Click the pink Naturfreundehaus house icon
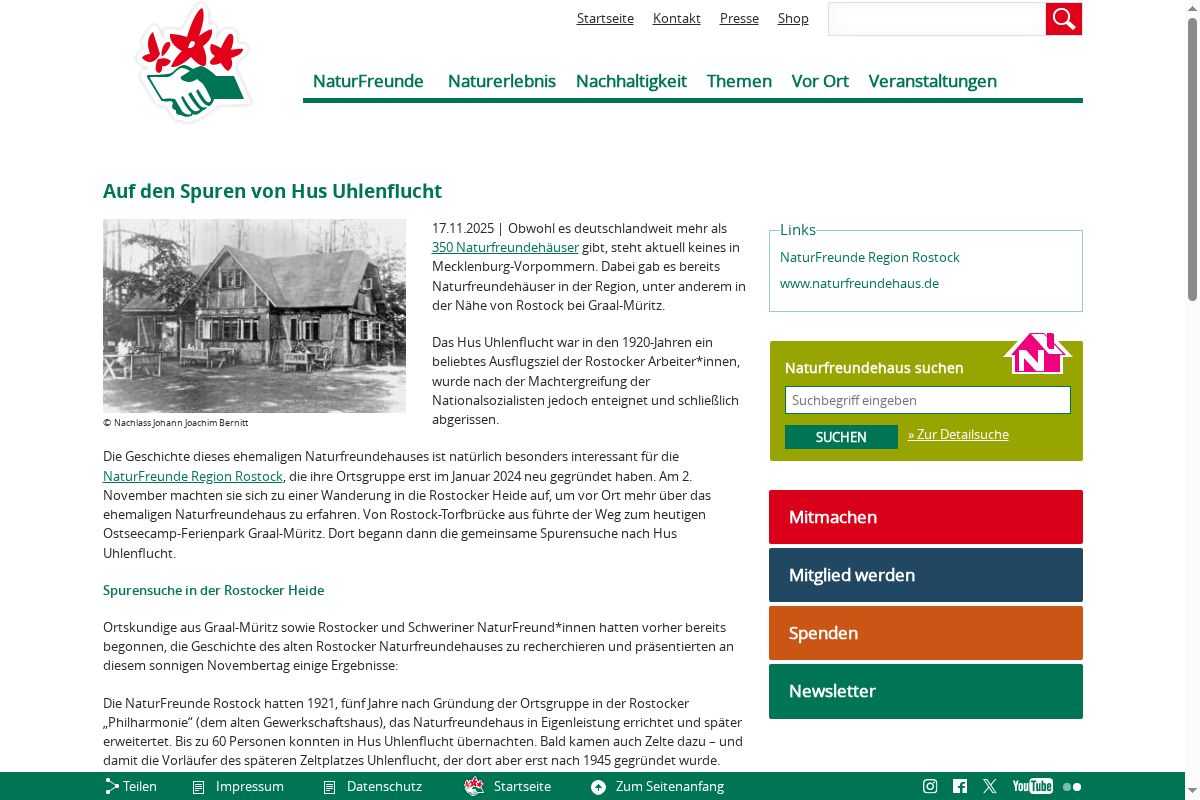The image size is (1200, 800). [1037, 353]
